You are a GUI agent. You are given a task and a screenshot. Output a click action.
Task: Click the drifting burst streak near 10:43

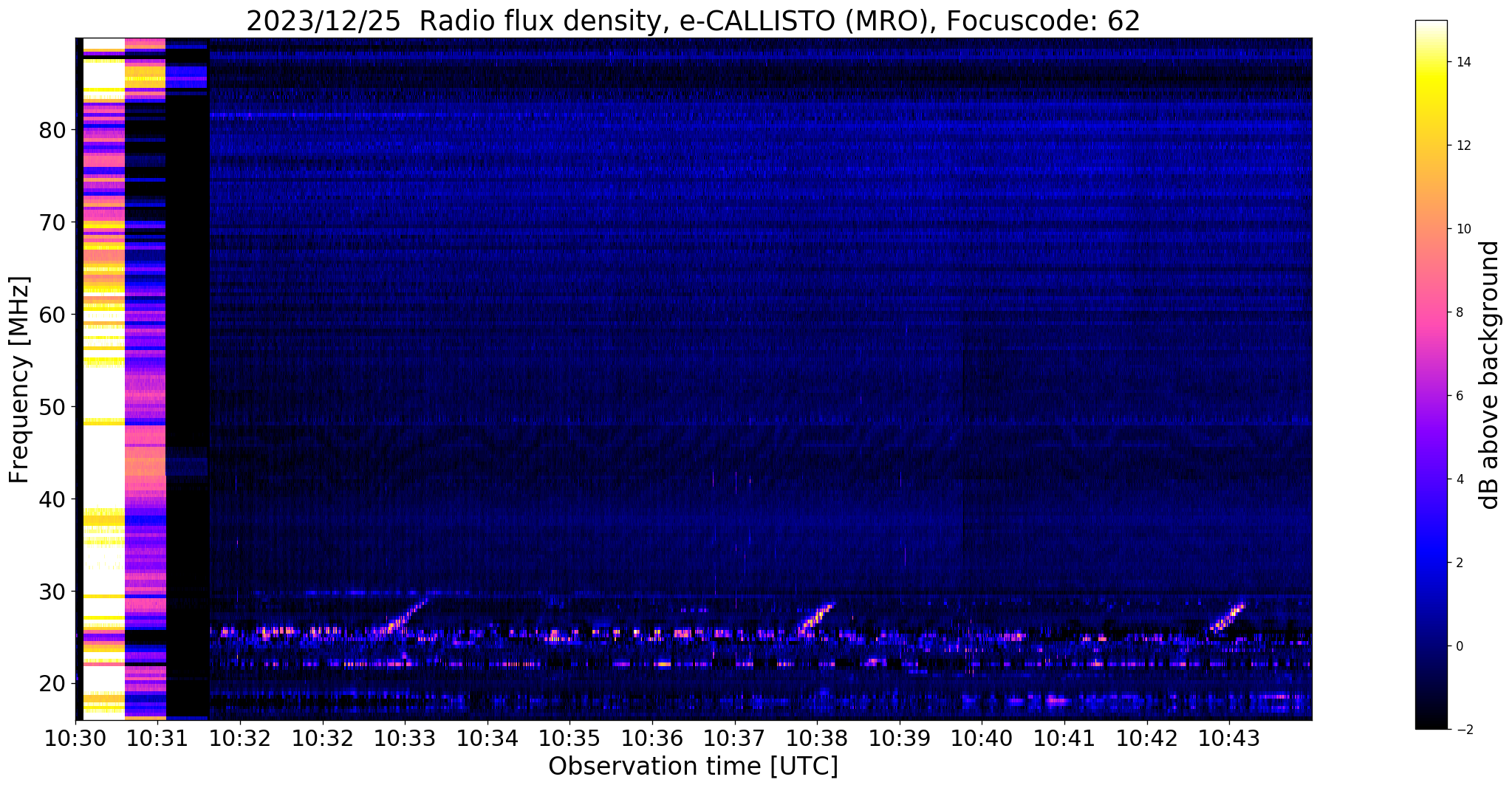(1228, 617)
